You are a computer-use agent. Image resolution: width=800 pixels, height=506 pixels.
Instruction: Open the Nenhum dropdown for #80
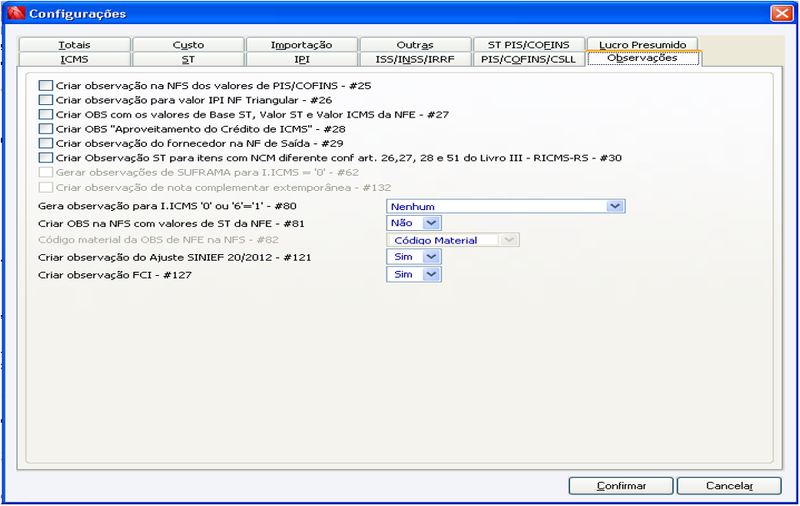click(x=615, y=206)
